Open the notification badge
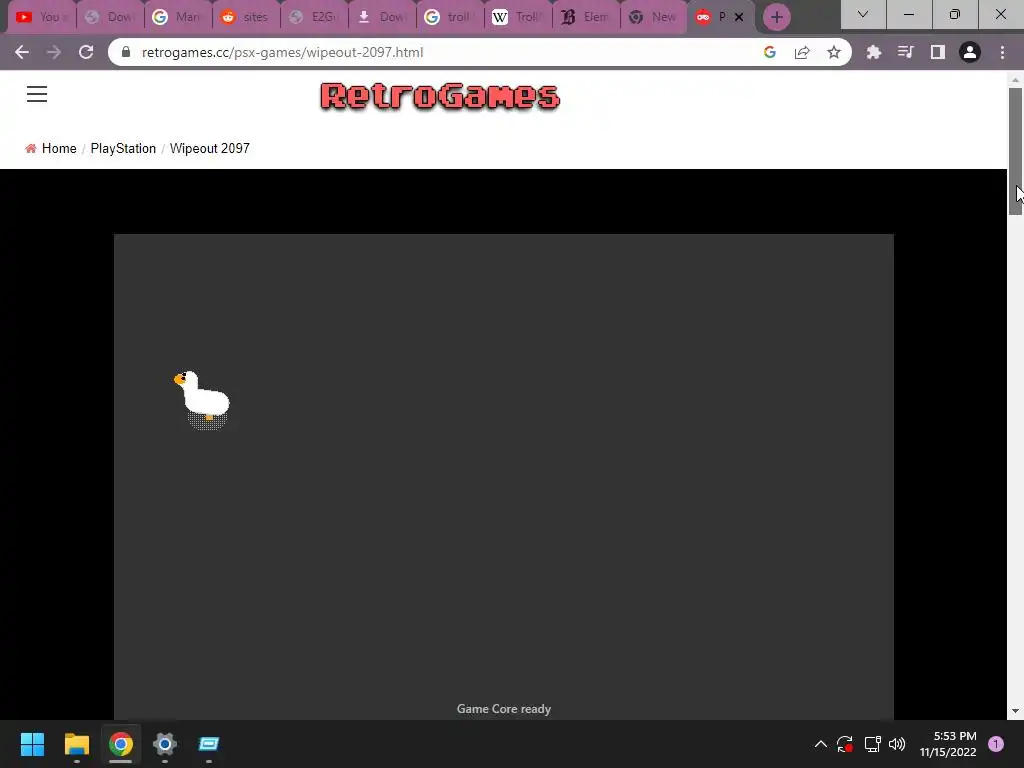The height and width of the screenshot is (768, 1024). [996, 744]
